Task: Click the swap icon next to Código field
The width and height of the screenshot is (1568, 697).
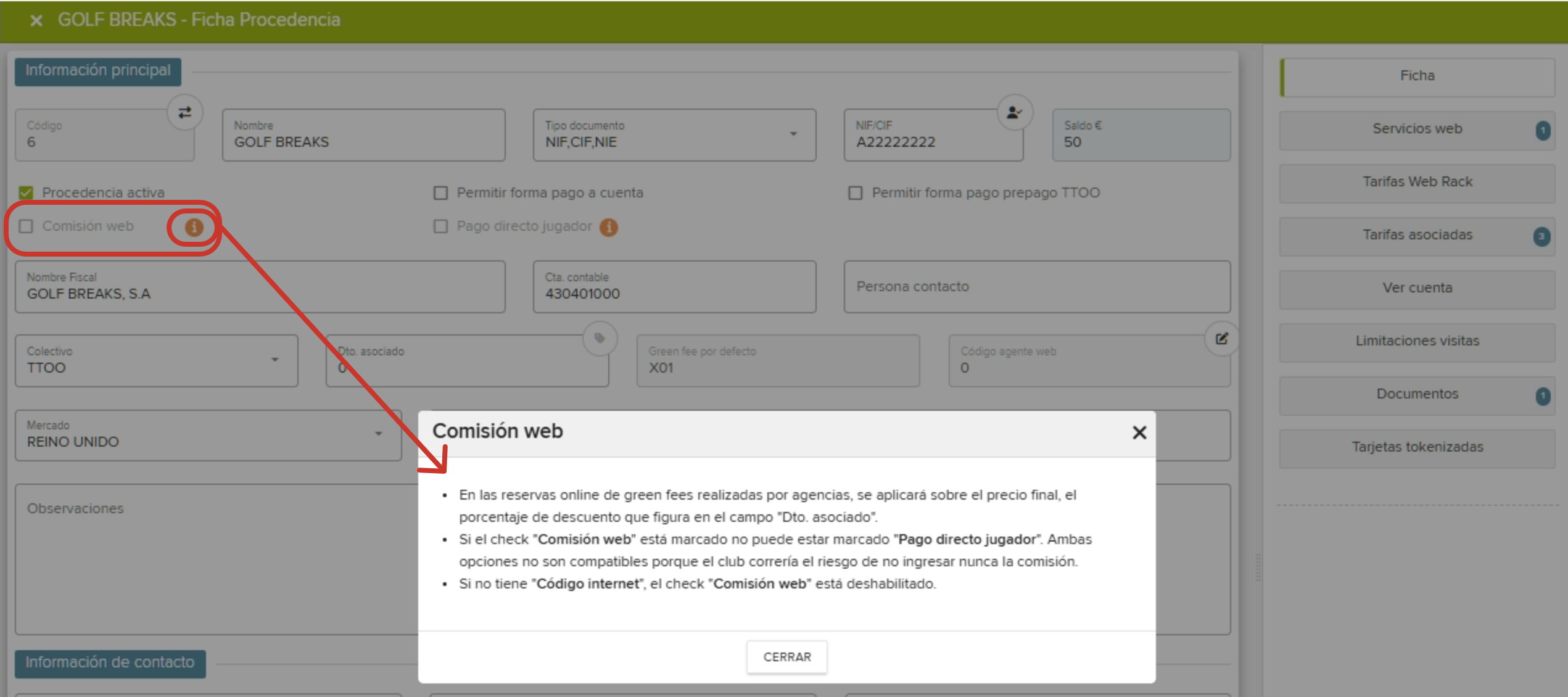Action: point(184,113)
